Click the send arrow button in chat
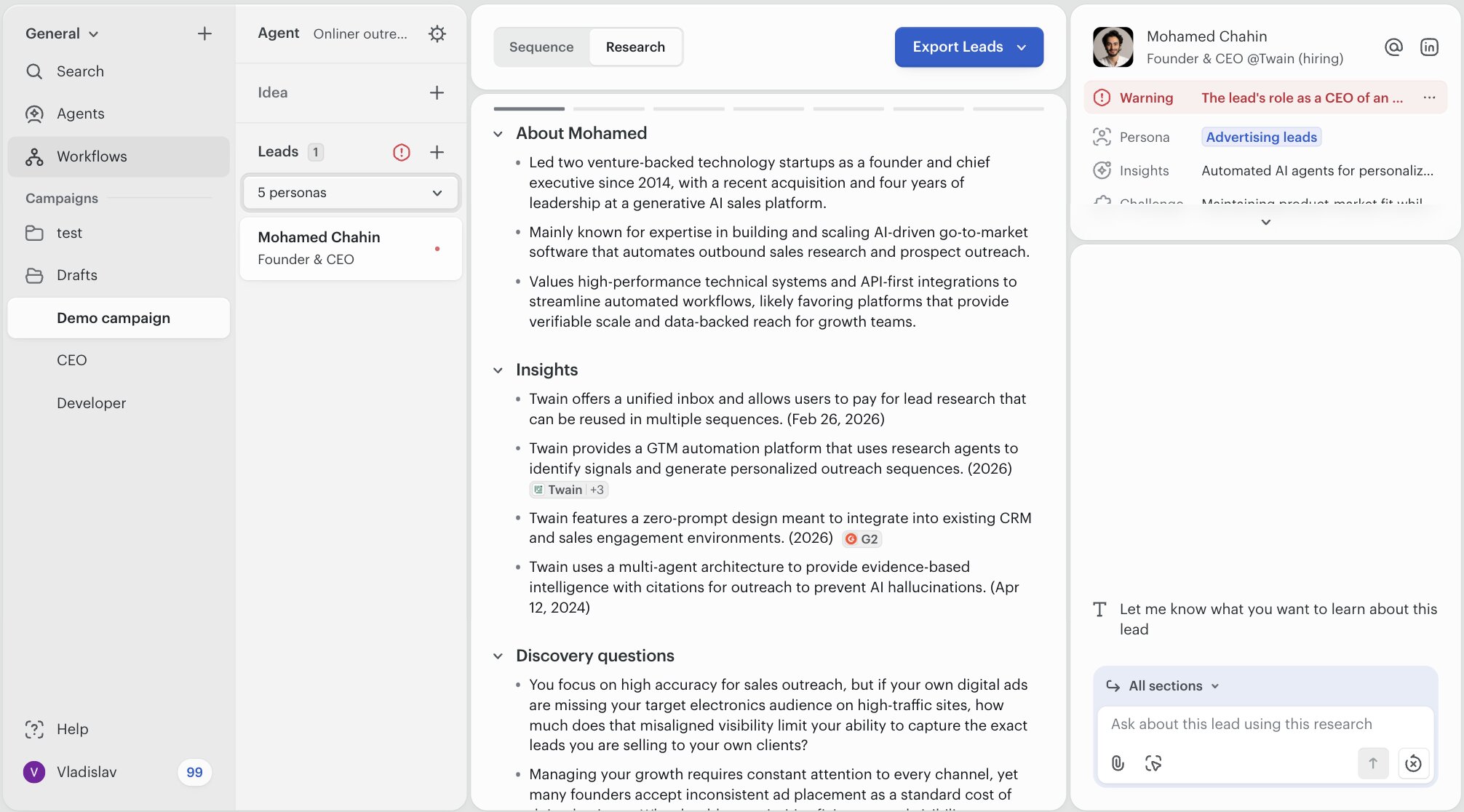1464x812 pixels. pos(1373,763)
